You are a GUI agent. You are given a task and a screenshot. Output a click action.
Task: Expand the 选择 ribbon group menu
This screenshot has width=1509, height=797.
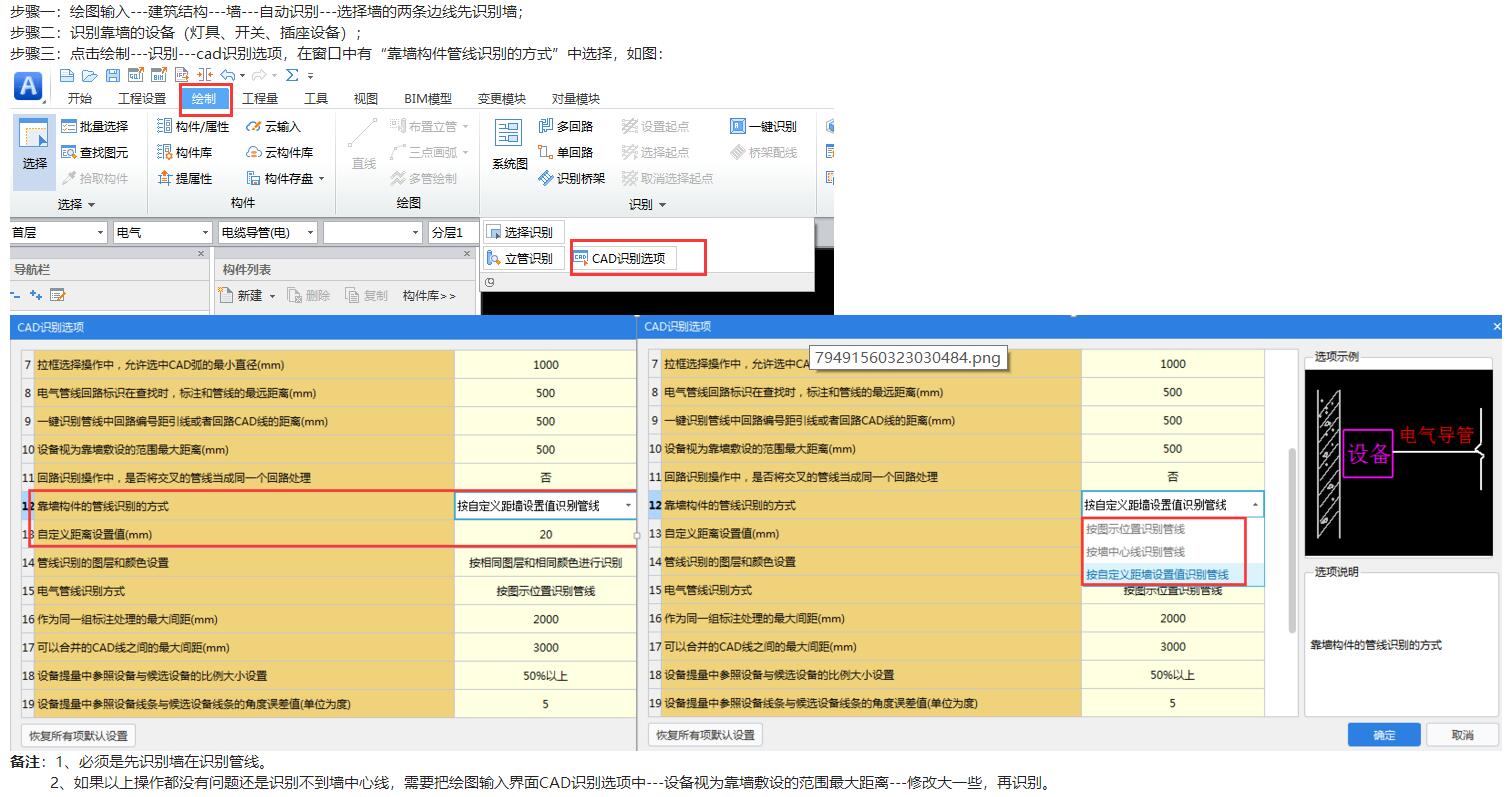tap(76, 204)
